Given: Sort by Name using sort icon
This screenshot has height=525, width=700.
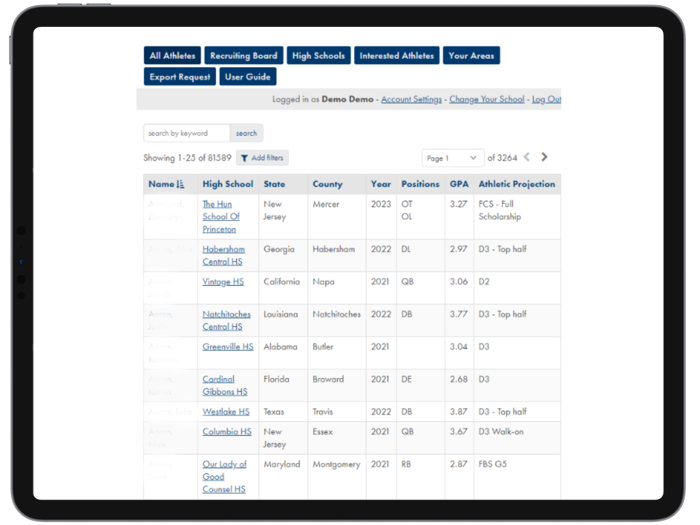Looking at the screenshot, I should 180,184.
